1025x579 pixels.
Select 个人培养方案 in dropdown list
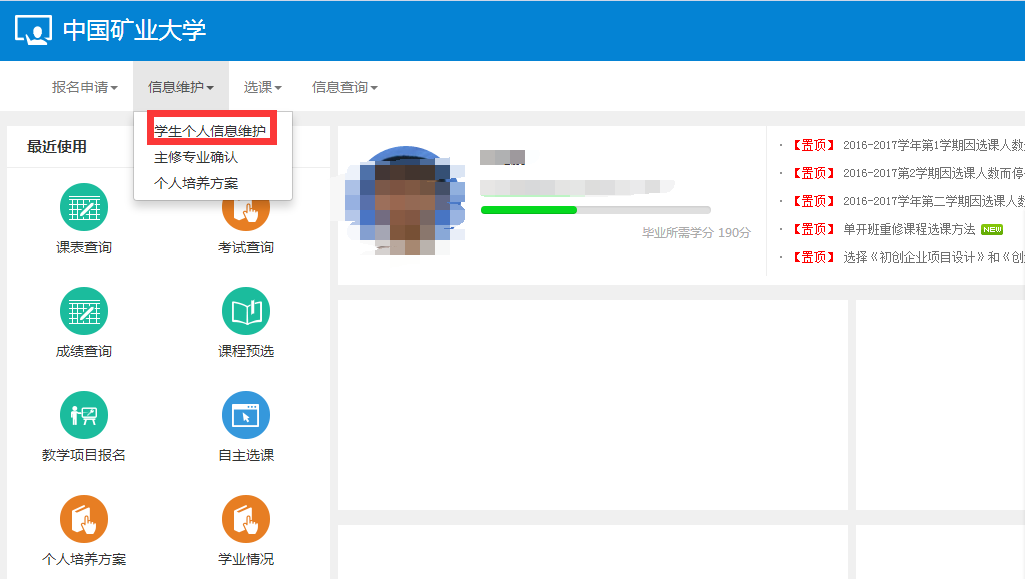[196, 183]
